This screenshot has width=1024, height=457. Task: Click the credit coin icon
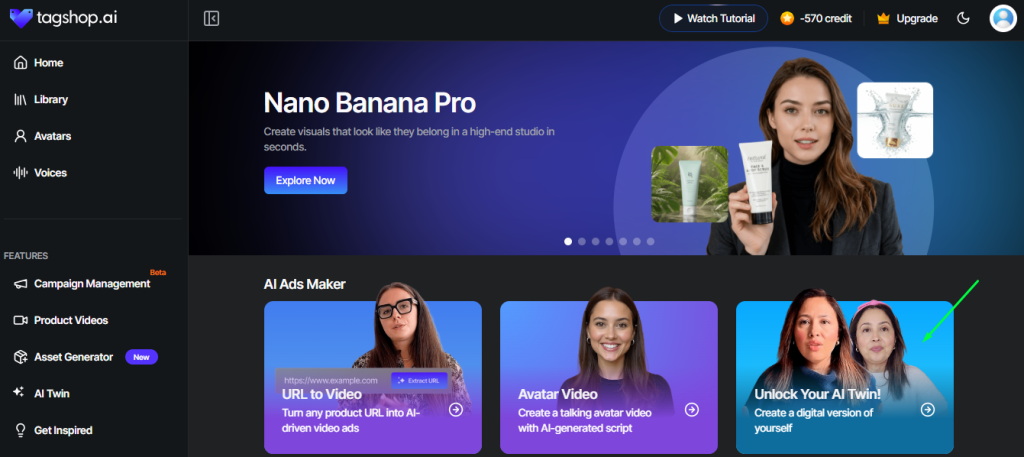pyautogui.click(x=787, y=18)
